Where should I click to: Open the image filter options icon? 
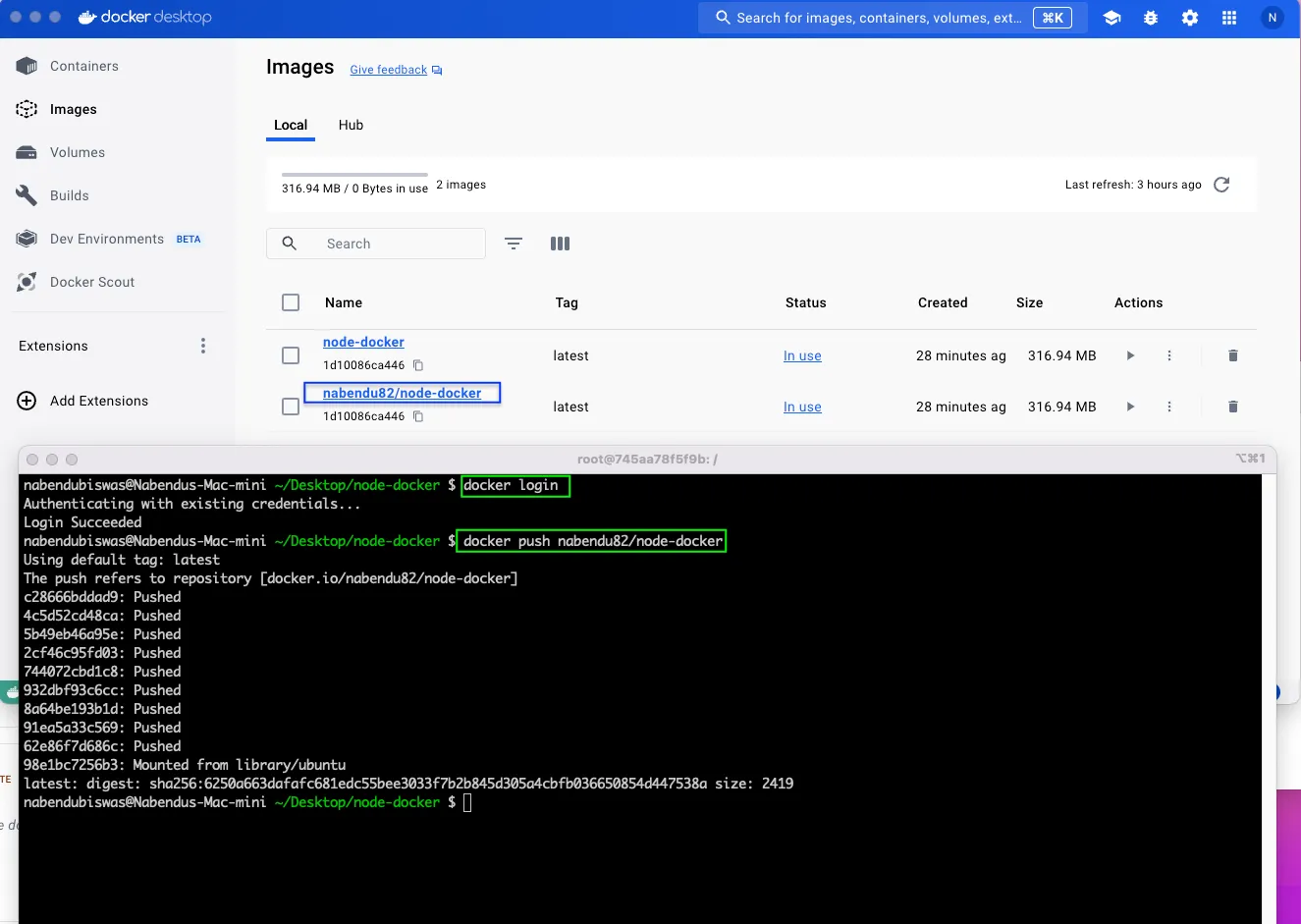[514, 244]
